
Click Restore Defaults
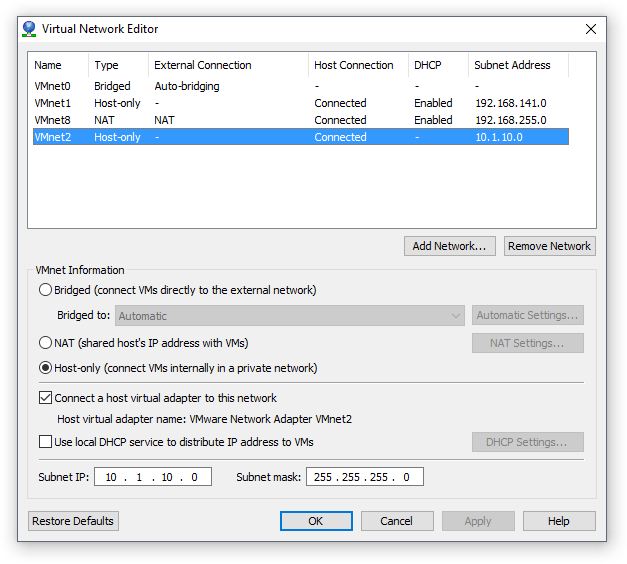click(x=73, y=521)
